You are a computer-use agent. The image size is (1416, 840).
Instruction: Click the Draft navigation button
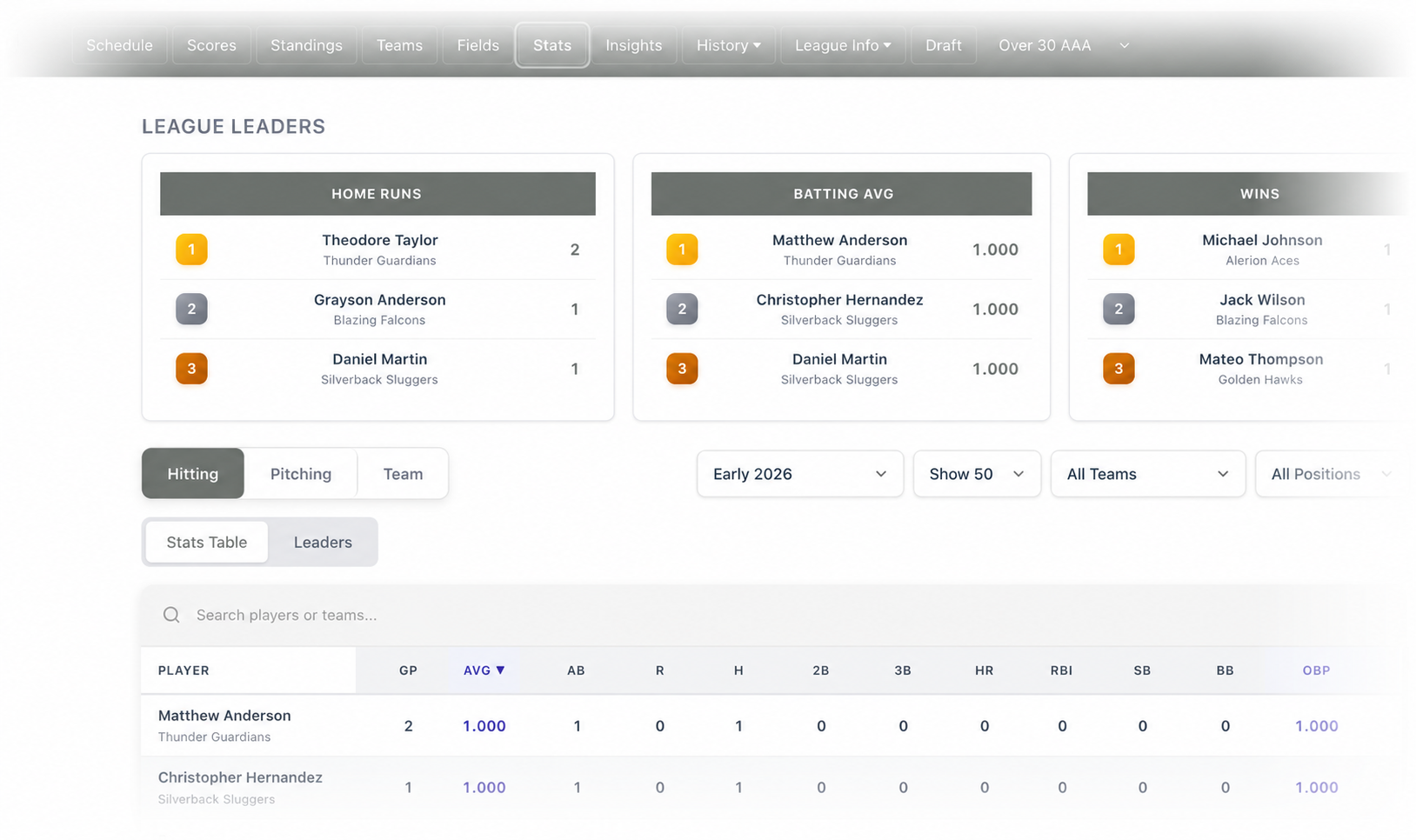[944, 45]
